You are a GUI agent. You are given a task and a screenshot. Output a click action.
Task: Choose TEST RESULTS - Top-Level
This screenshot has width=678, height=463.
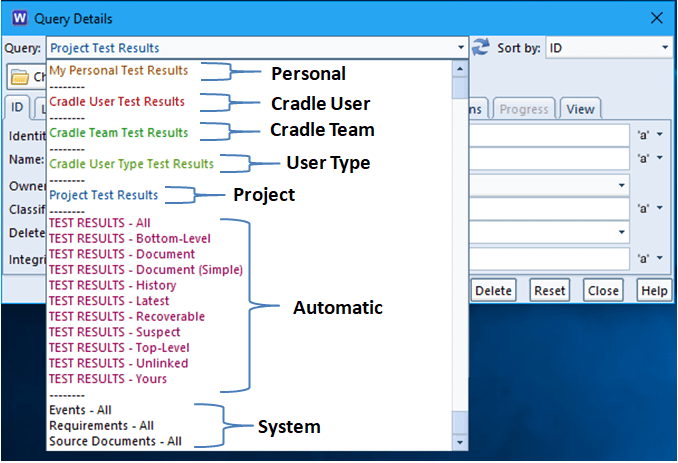pyautogui.click(x=119, y=348)
